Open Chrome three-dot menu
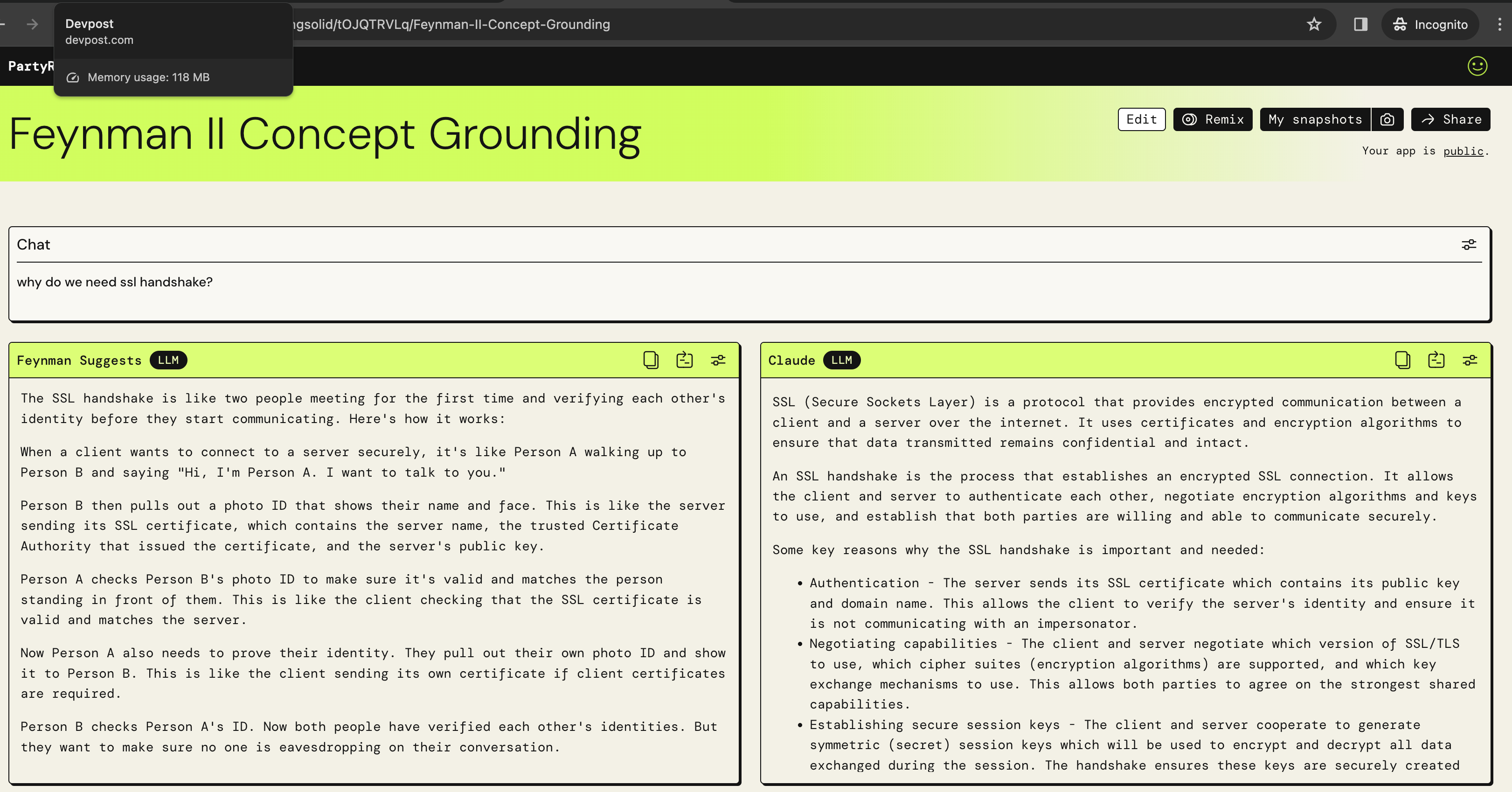This screenshot has height=792, width=1512. click(1500, 24)
